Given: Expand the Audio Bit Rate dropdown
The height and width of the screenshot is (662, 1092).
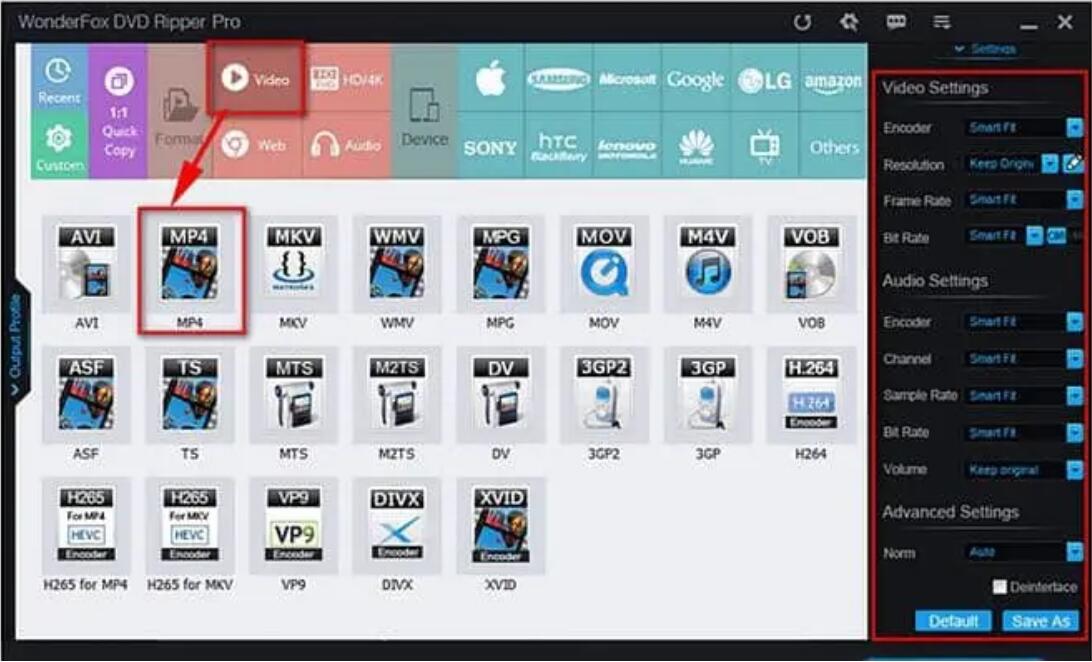Looking at the screenshot, I should [1075, 432].
